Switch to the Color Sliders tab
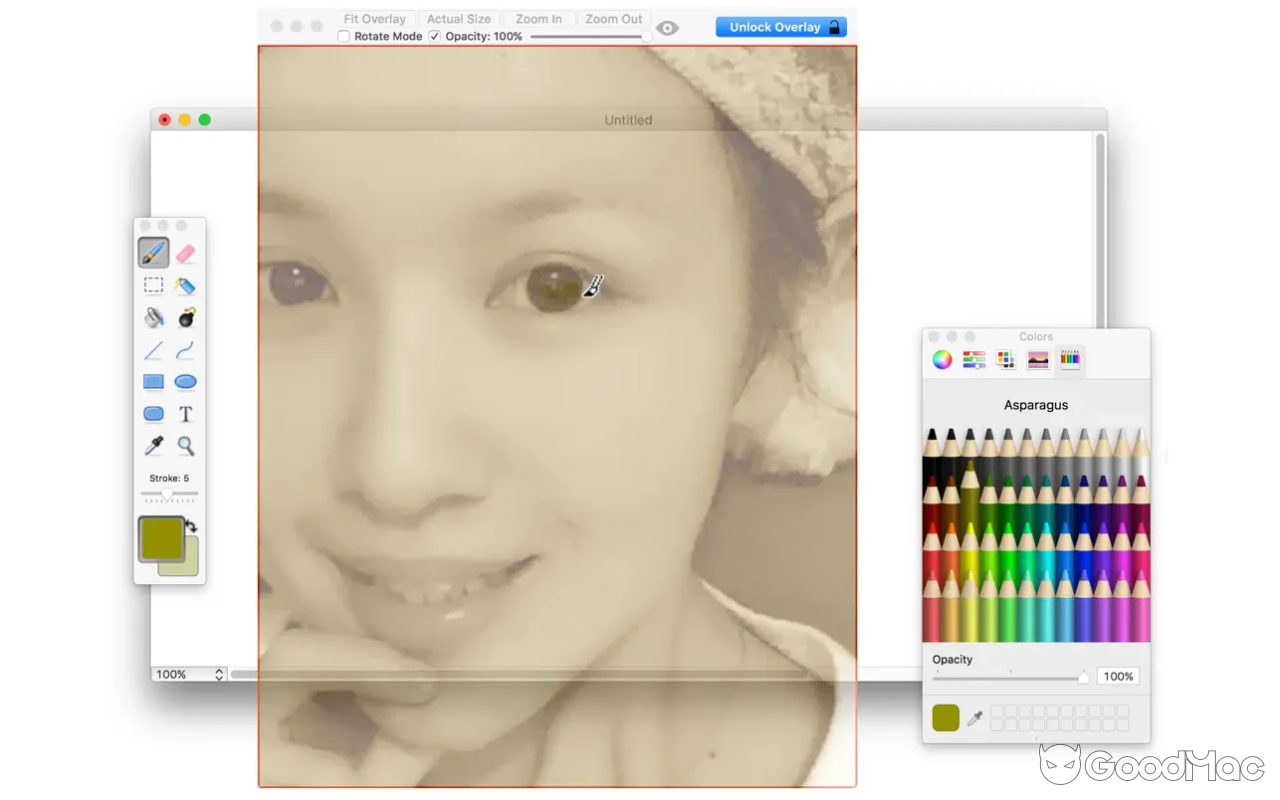 [973, 360]
